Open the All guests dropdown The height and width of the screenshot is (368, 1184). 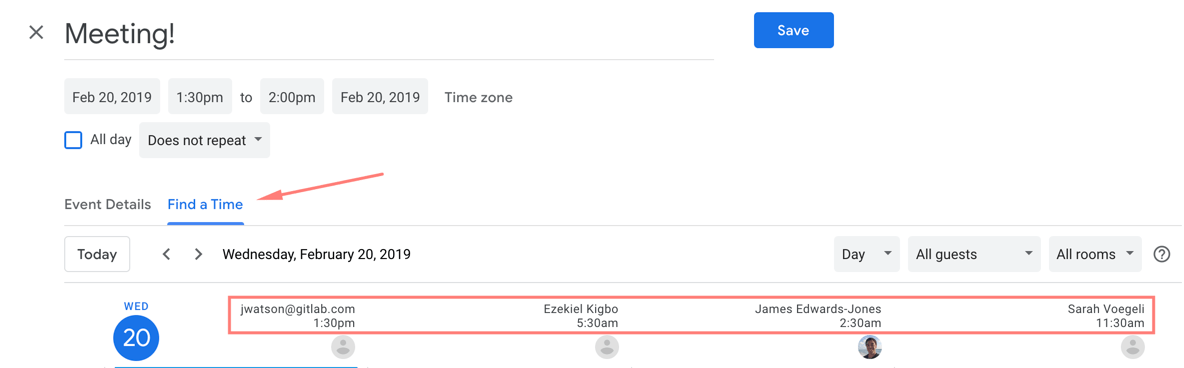click(974, 254)
